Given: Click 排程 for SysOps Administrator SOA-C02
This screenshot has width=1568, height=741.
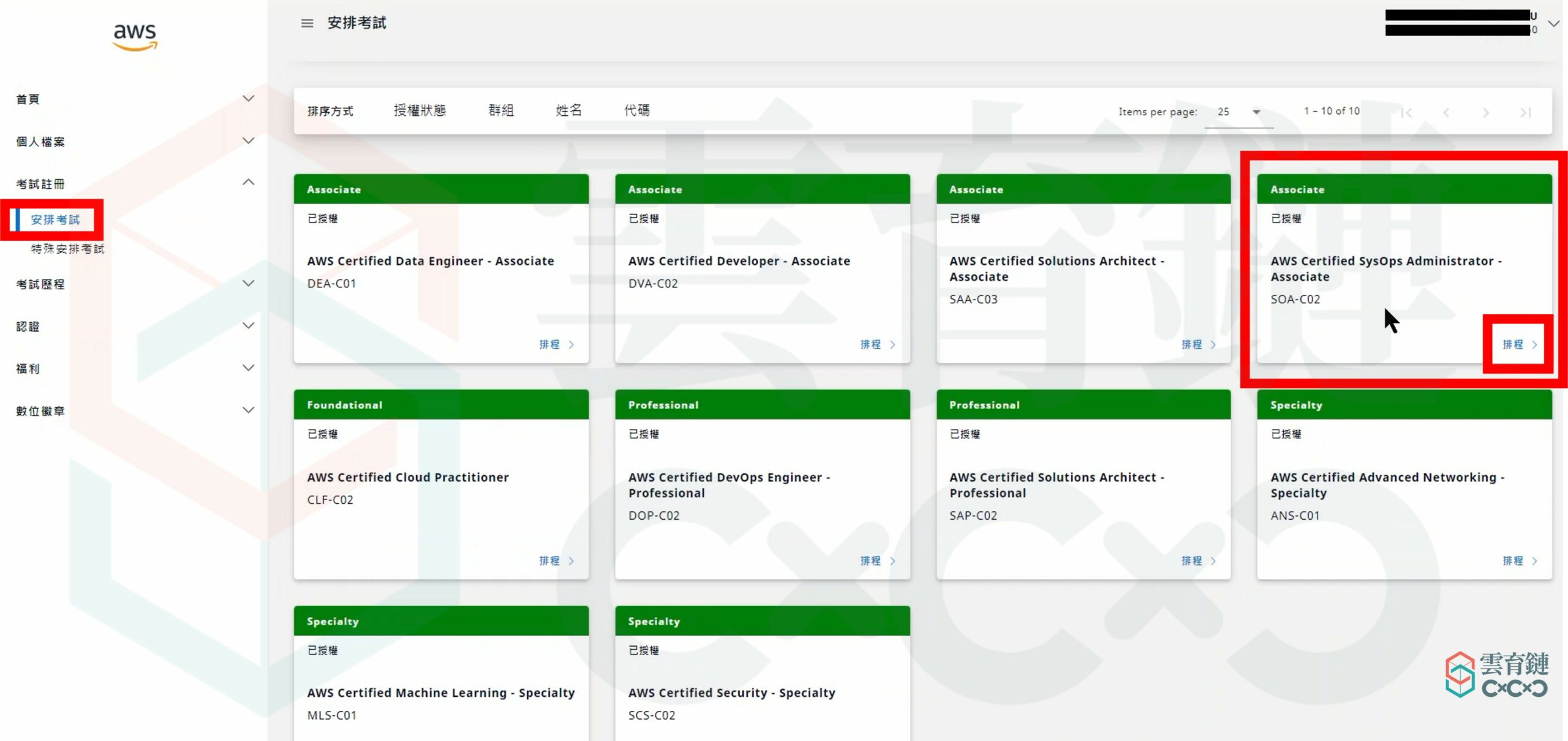Looking at the screenshot, I should point(1520,345).
